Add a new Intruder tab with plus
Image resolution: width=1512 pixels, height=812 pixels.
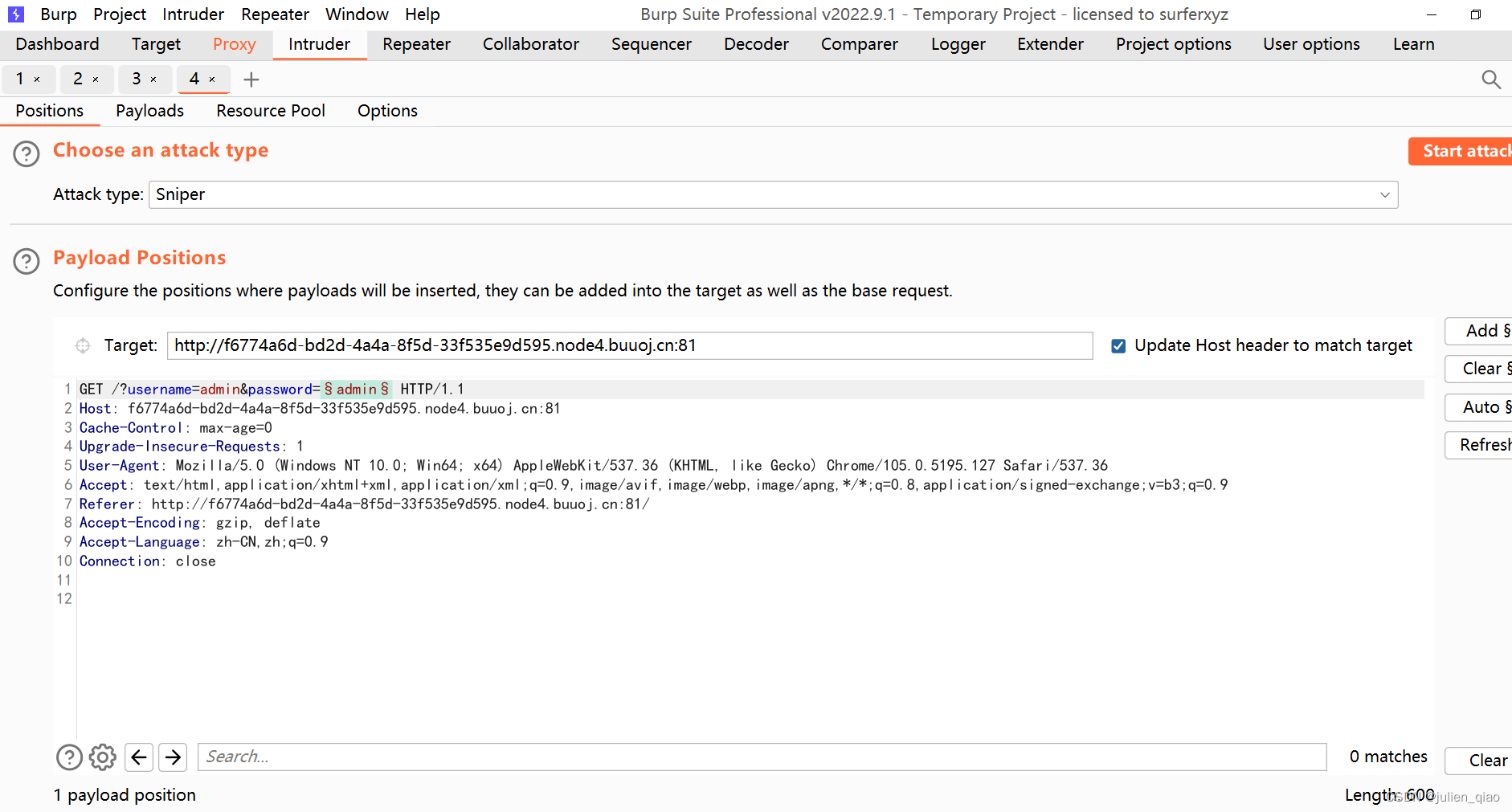[251, 80]
